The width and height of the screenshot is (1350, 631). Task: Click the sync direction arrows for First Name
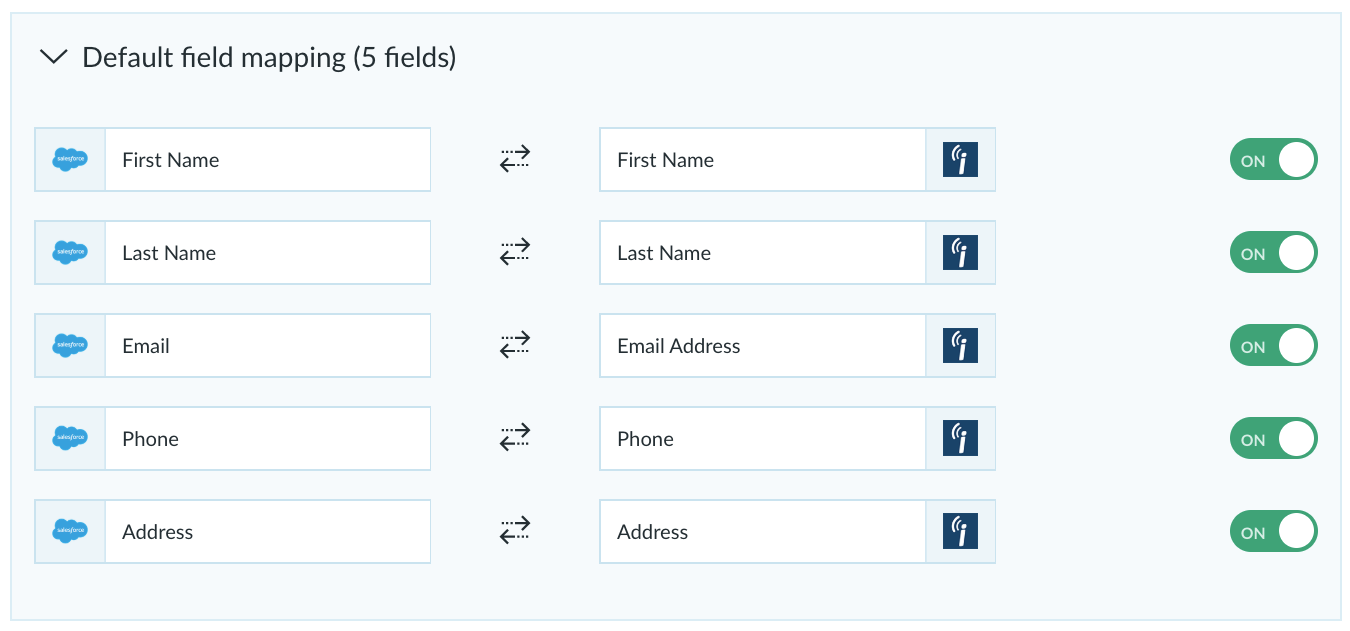click(x=515, y=160)
